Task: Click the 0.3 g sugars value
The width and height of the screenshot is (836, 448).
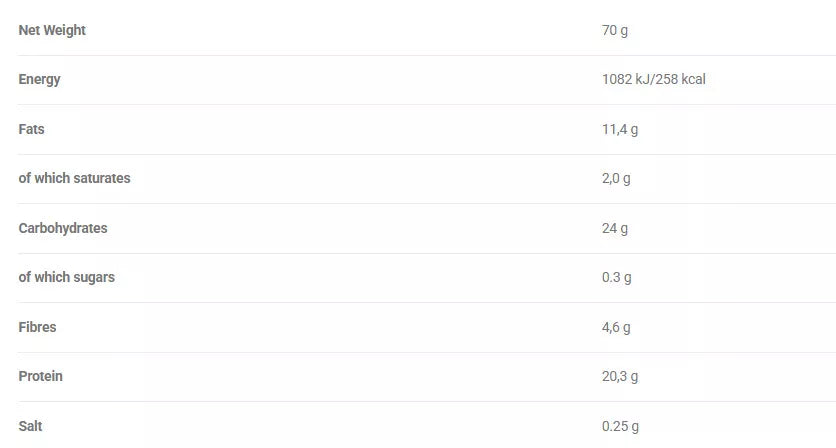Action: click(617, 277)
